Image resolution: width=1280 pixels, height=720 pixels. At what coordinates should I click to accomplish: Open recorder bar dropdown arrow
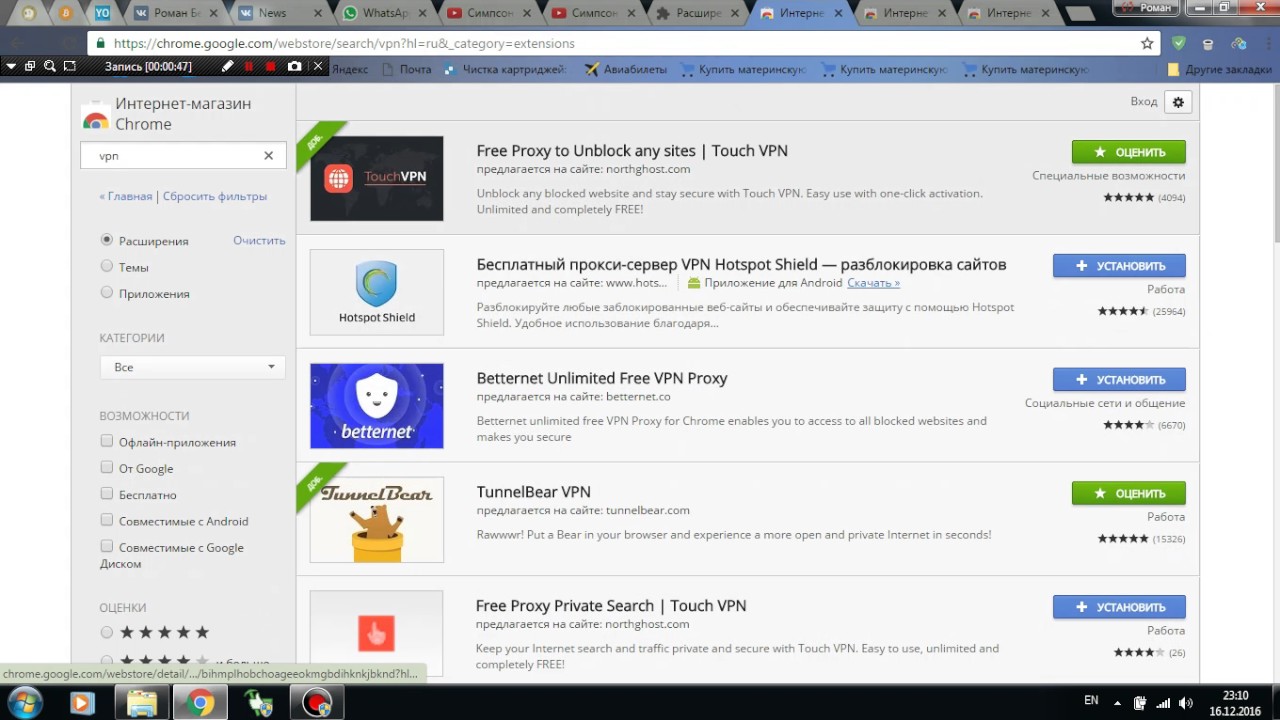point(10,66)
